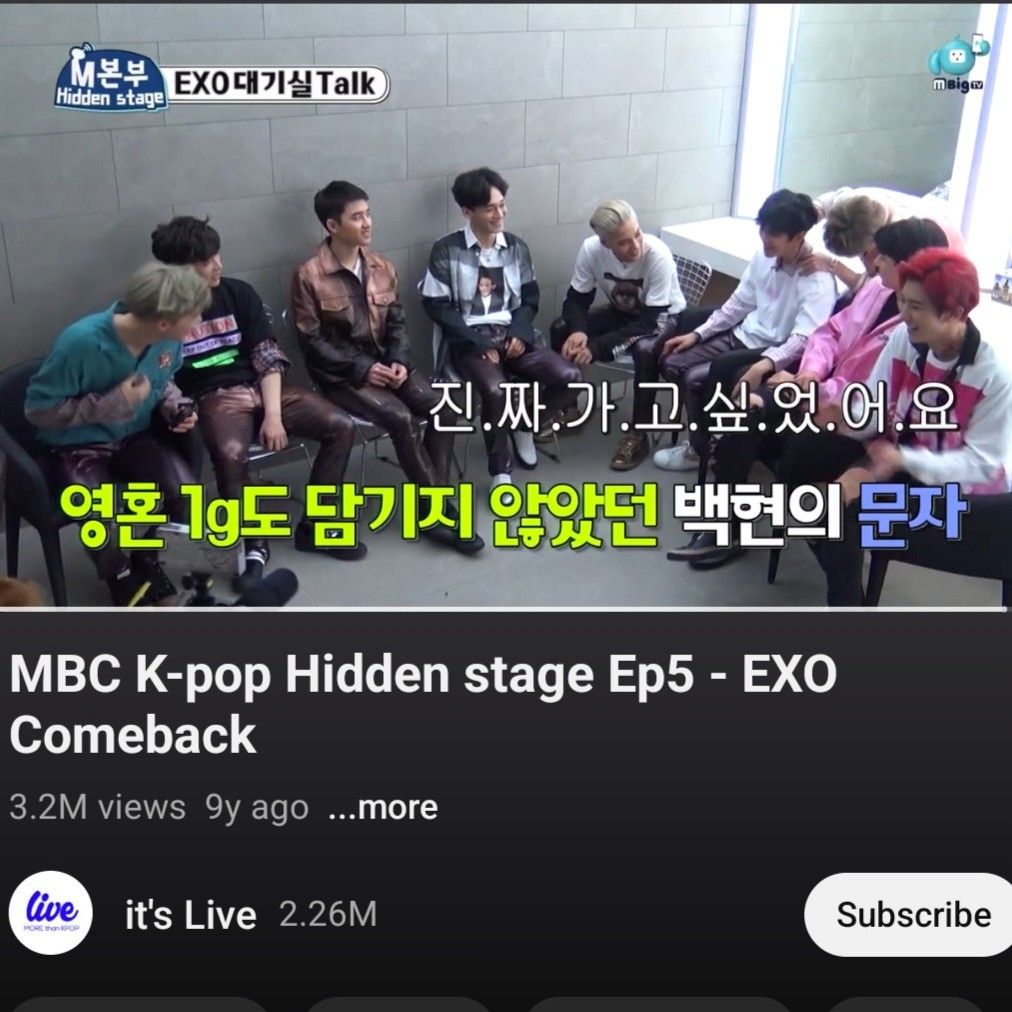Tap the 2.26M subscriber count

click(x=328, y=915)
